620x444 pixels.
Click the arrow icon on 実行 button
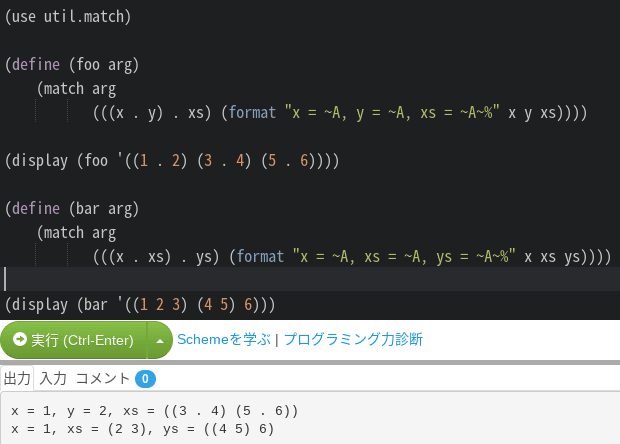tap(20, 339)
